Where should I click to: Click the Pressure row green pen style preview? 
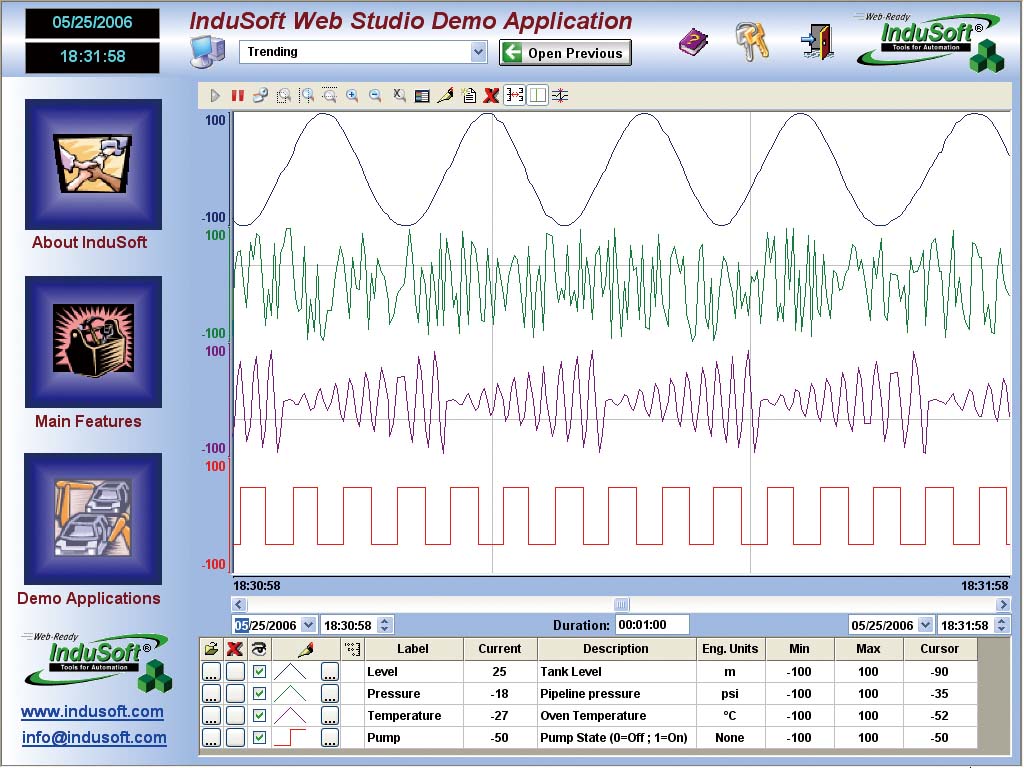tap(290, 694)
